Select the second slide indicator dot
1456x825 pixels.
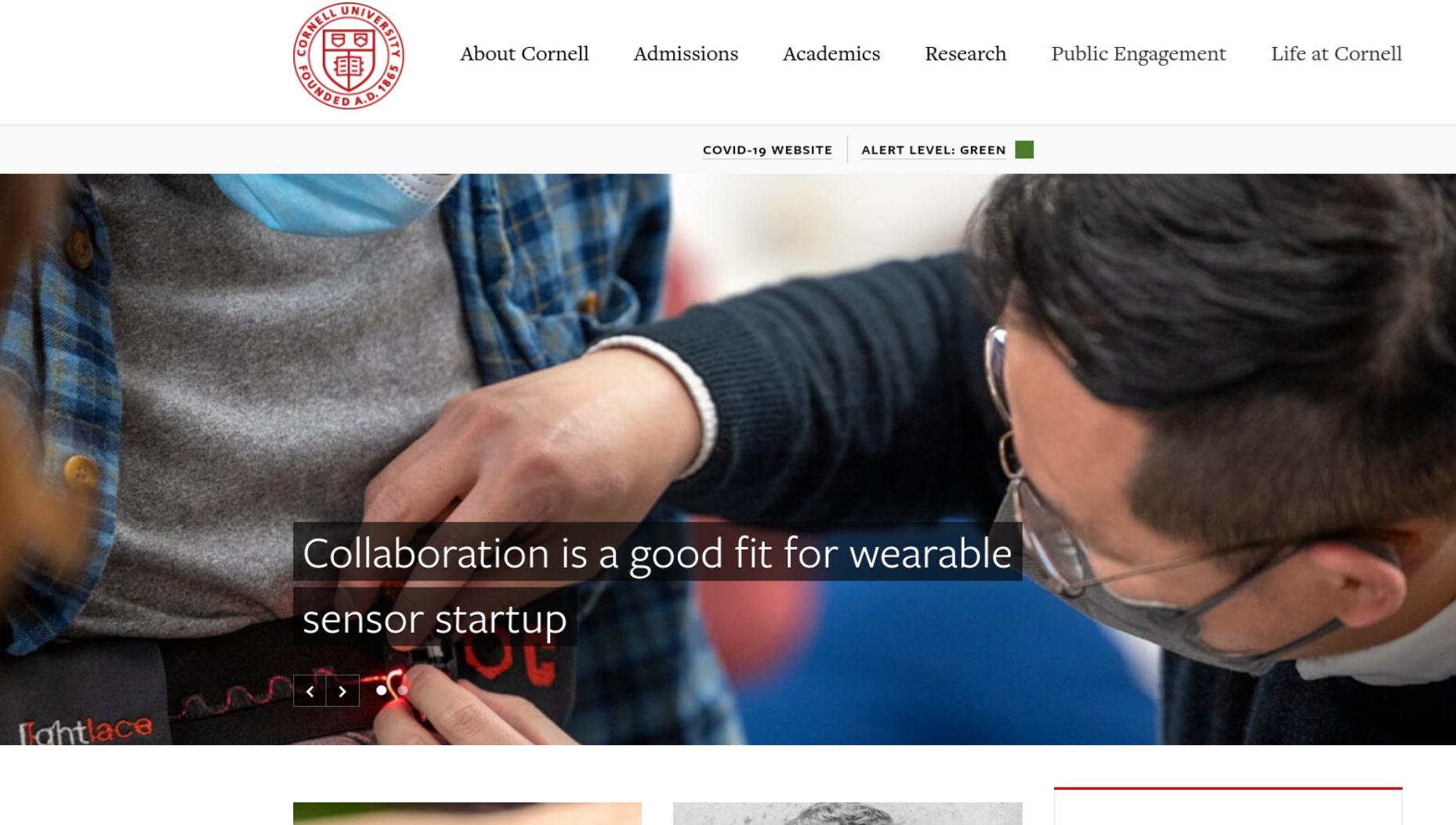pyautogui.click(x=402, y=690)
